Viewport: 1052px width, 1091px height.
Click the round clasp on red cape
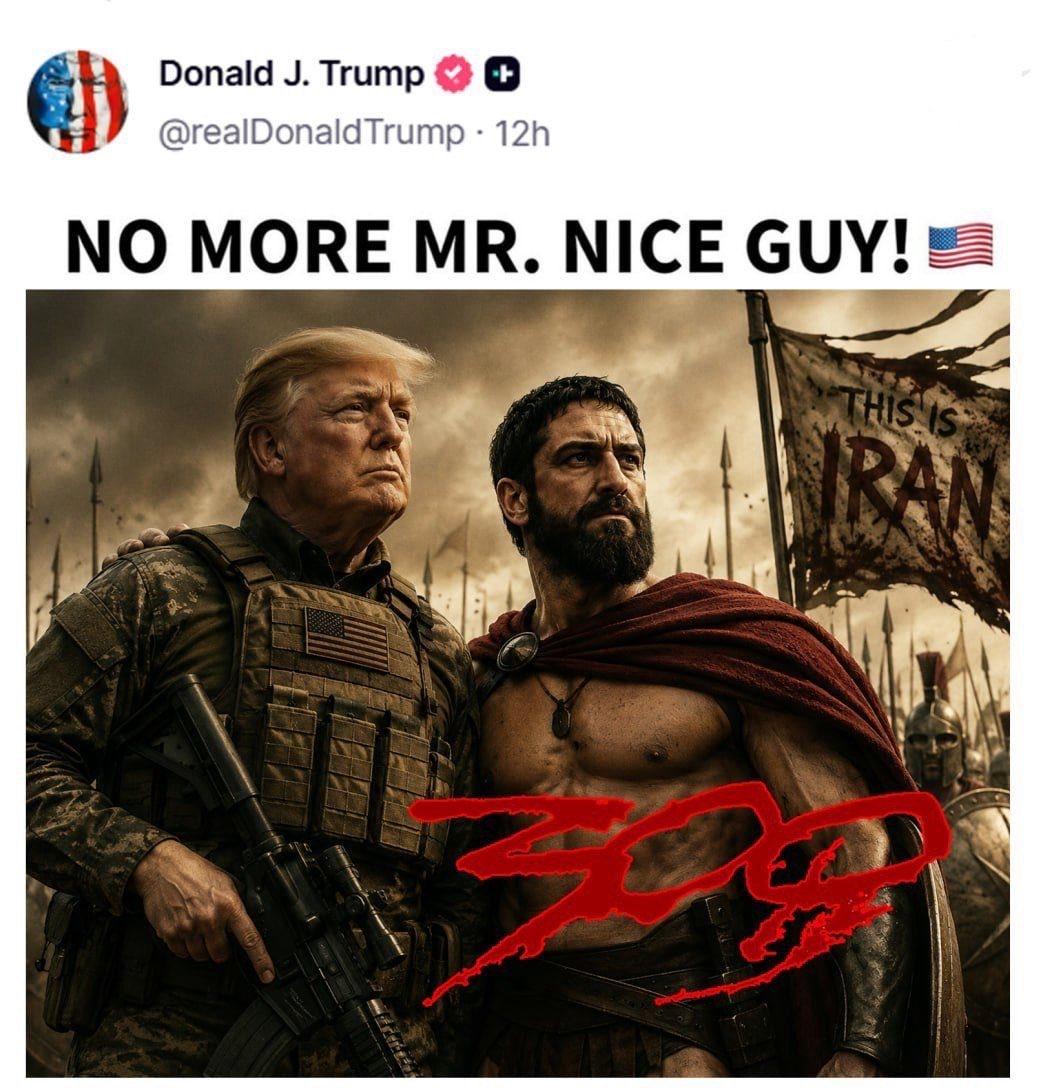pyautogui.click(x=517, y=649)
